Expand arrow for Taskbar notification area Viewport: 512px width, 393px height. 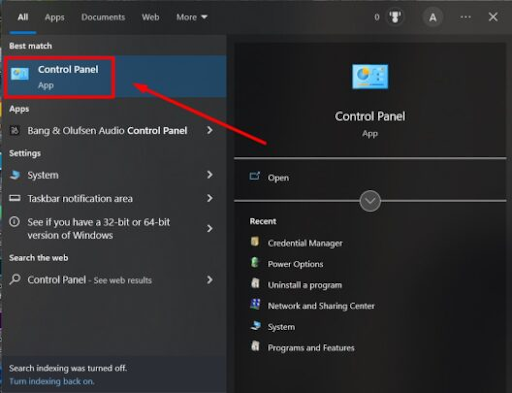[210, 198]
